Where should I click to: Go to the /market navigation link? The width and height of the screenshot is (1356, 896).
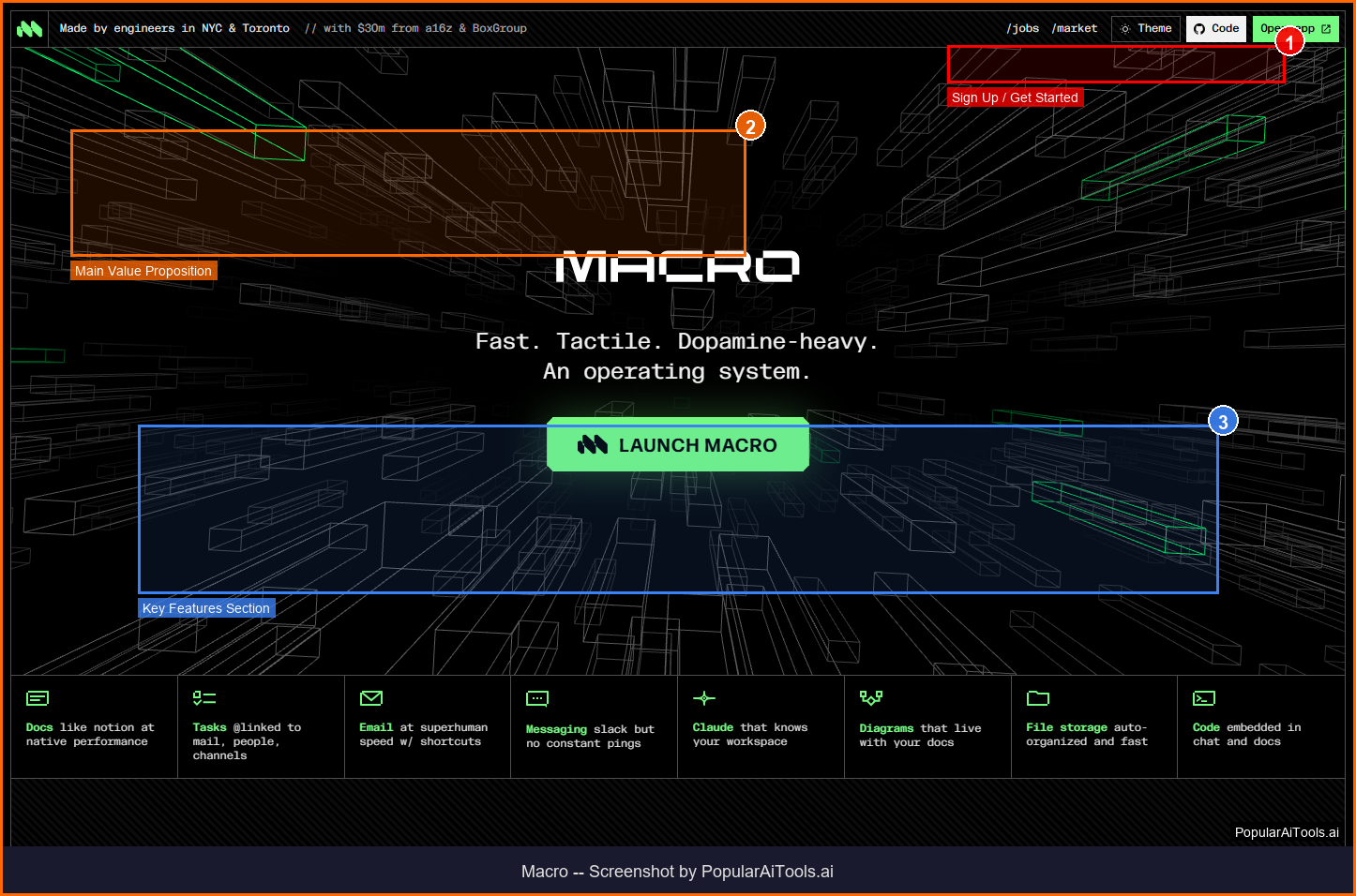click(x=1075, y=29)
